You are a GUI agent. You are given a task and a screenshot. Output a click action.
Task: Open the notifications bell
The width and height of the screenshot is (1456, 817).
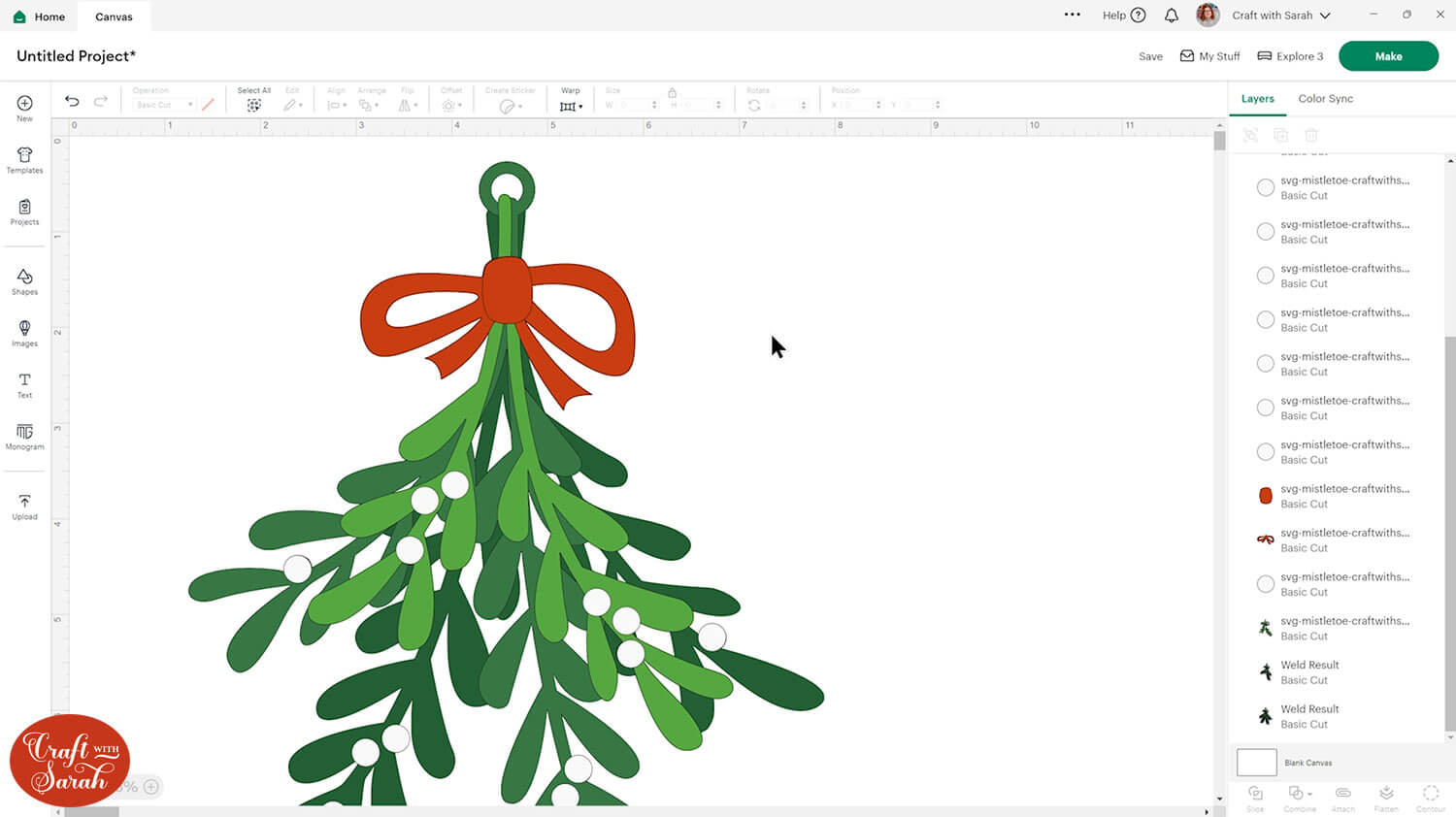(x=1172, y=16)
